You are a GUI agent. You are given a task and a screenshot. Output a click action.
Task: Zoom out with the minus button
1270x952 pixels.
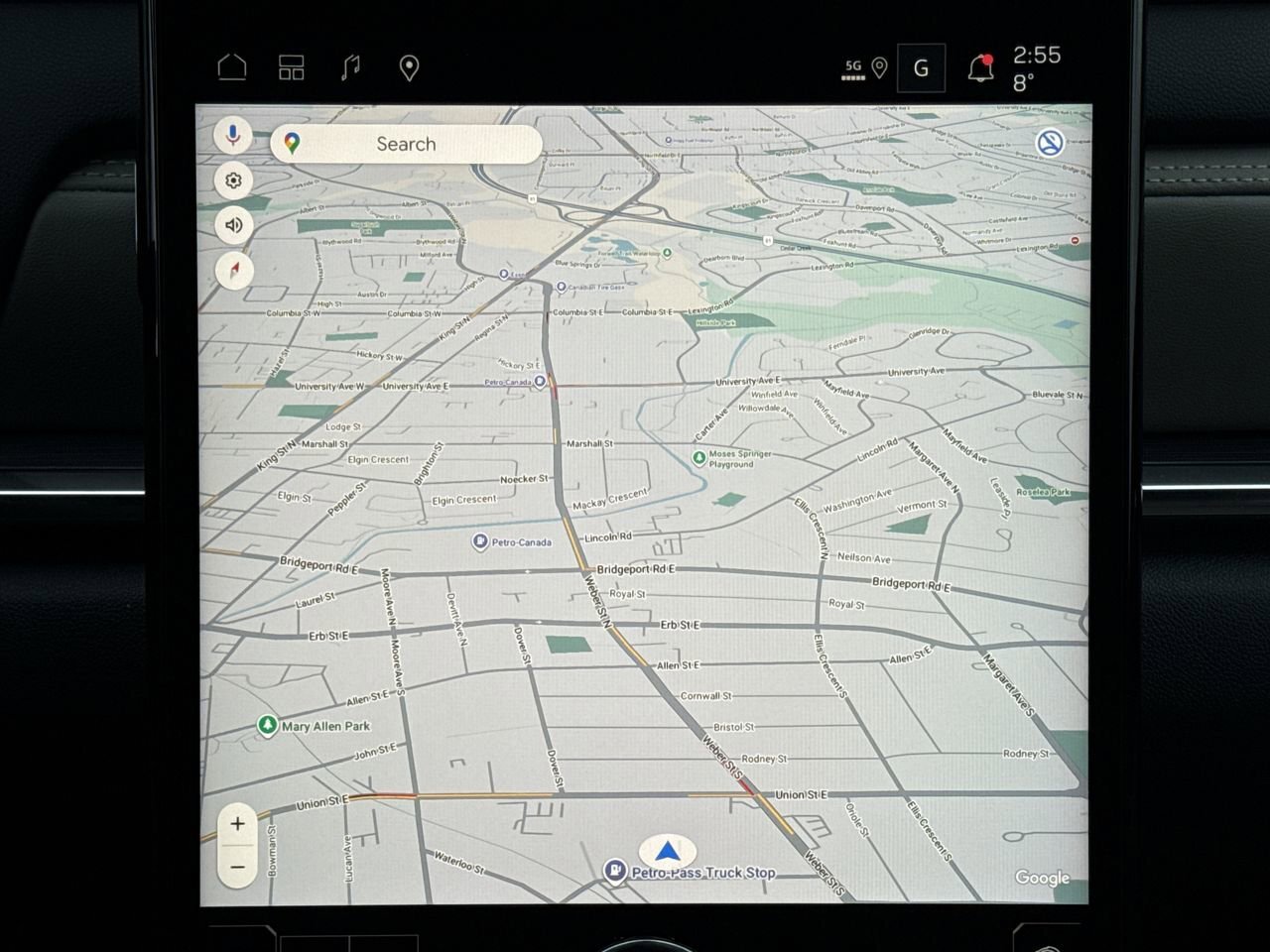point(238,868)
